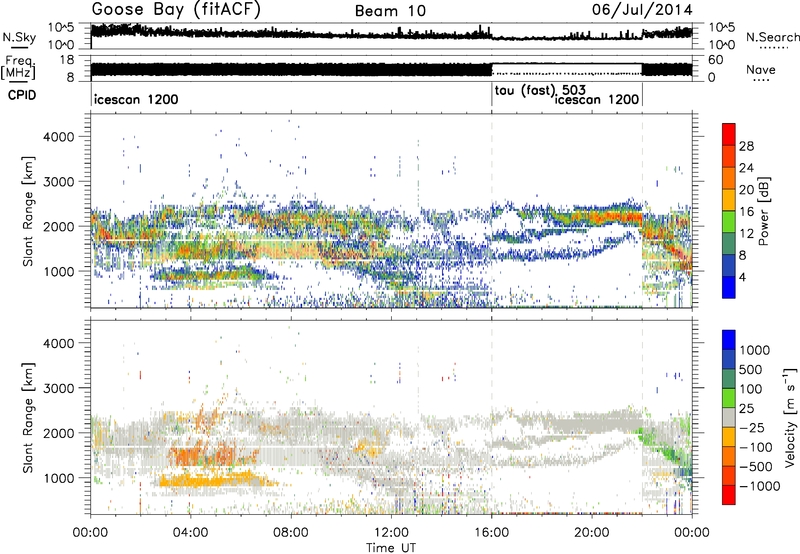The height and width of the screenshot is (554, 800).
Task: Click the 'Slant Range [km]' label of velocity panel
Action: pyautogui.click(x=28, y=417)
